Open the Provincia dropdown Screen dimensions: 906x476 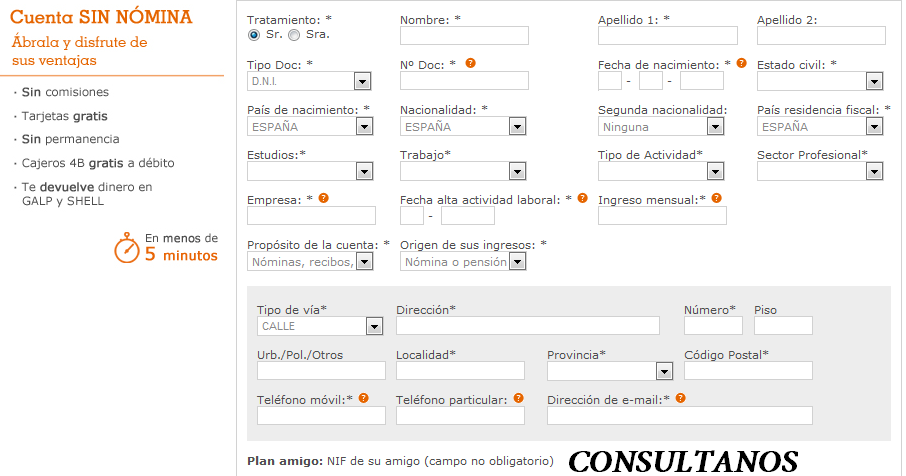pyautogui.click(x=663, y=371)
